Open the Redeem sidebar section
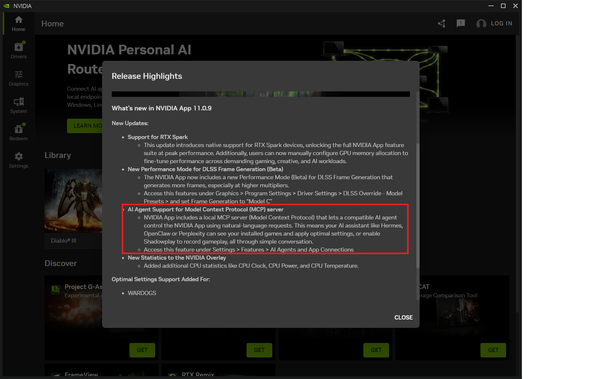 (18, 132)
